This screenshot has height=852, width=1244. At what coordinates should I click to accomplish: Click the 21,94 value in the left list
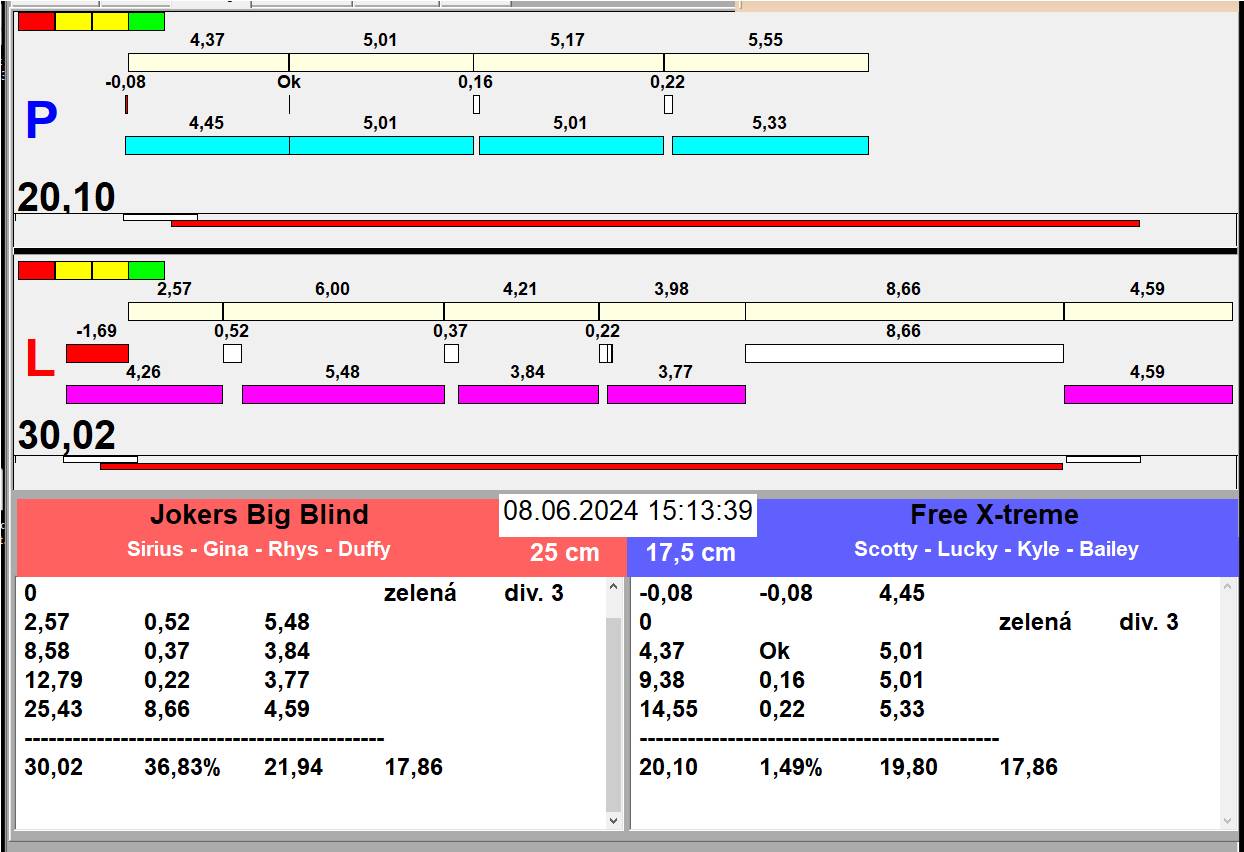click(294, 767)
